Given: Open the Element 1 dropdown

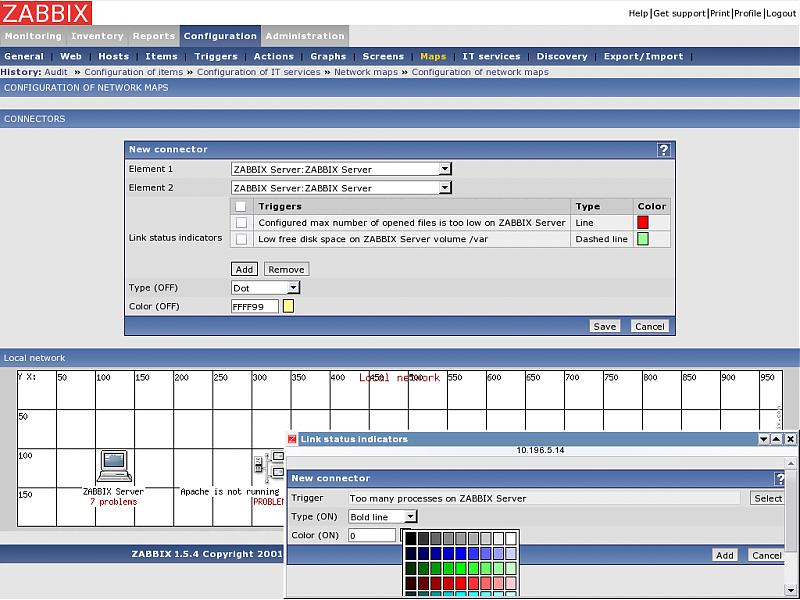Looking at the screenshot, I should tap(342, 169).
